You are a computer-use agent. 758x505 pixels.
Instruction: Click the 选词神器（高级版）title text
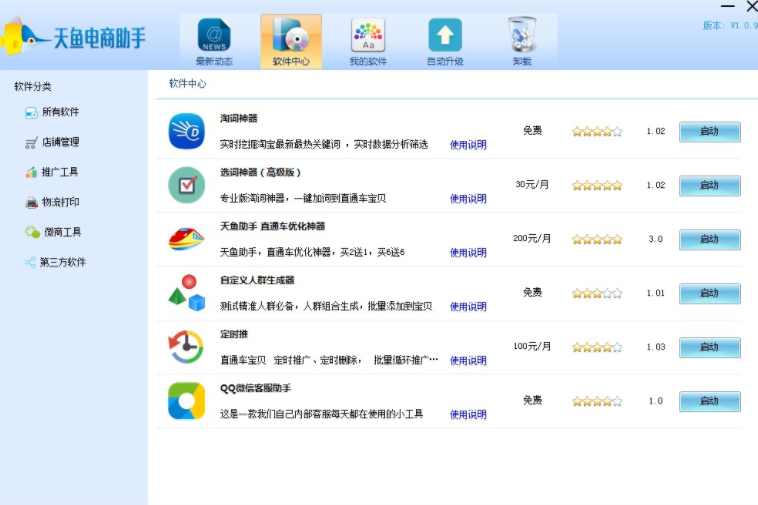(x=261, y=173)
